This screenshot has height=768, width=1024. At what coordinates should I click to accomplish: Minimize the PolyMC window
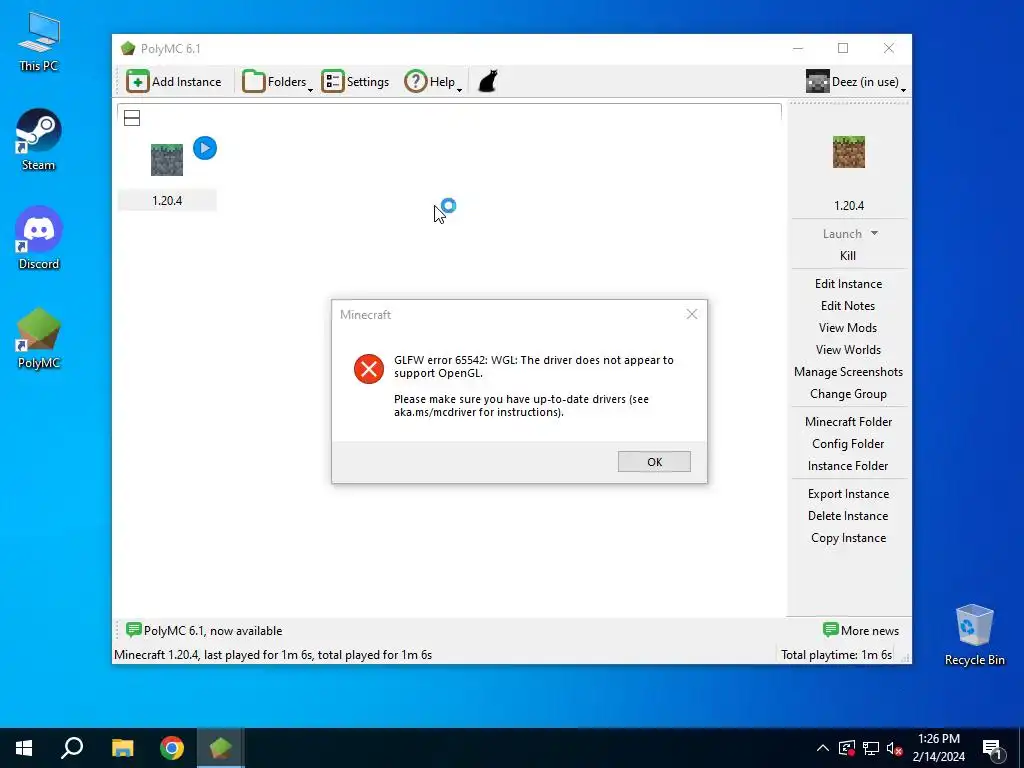pos(798,48)
